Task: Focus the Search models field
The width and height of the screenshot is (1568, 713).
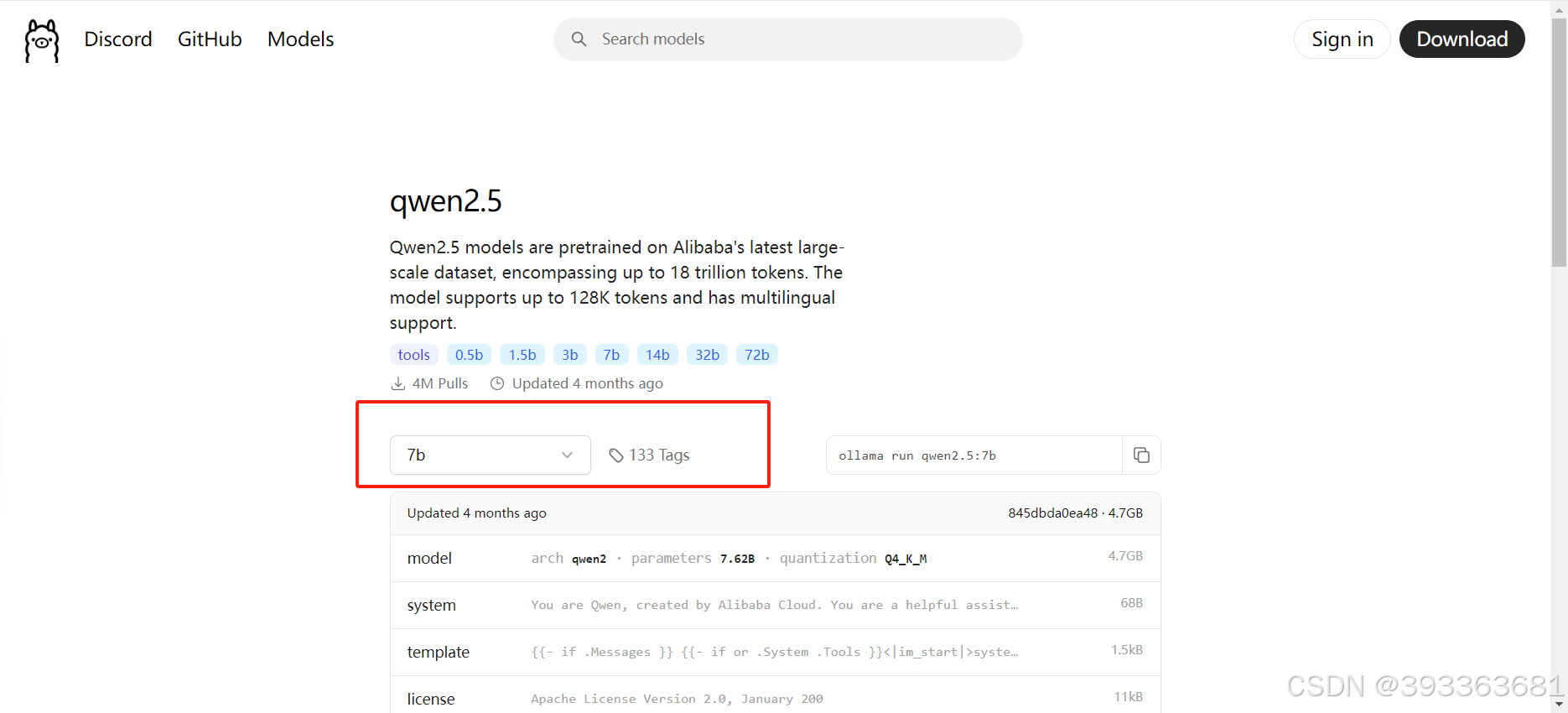Action: [788, 39]
